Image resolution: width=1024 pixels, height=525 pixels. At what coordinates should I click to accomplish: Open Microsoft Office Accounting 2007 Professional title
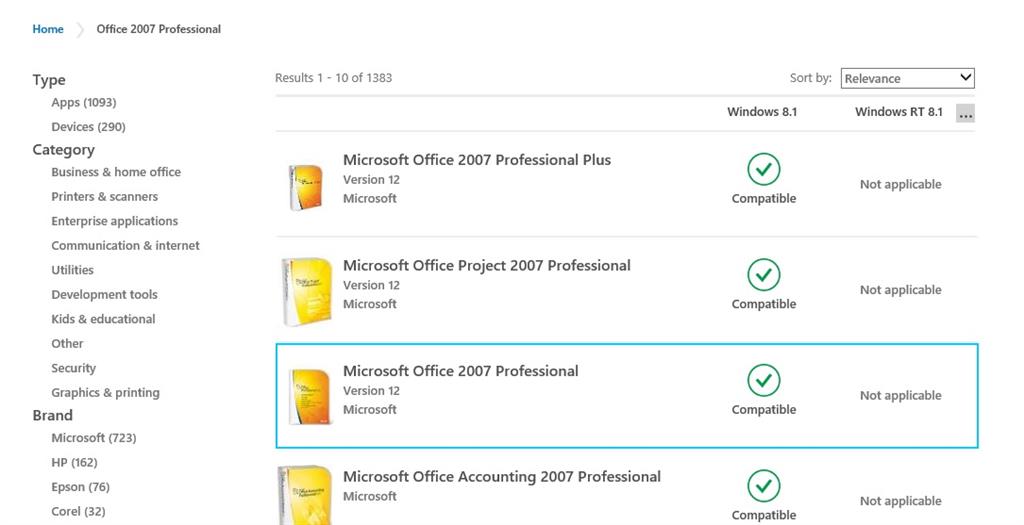tap(502, 477)
